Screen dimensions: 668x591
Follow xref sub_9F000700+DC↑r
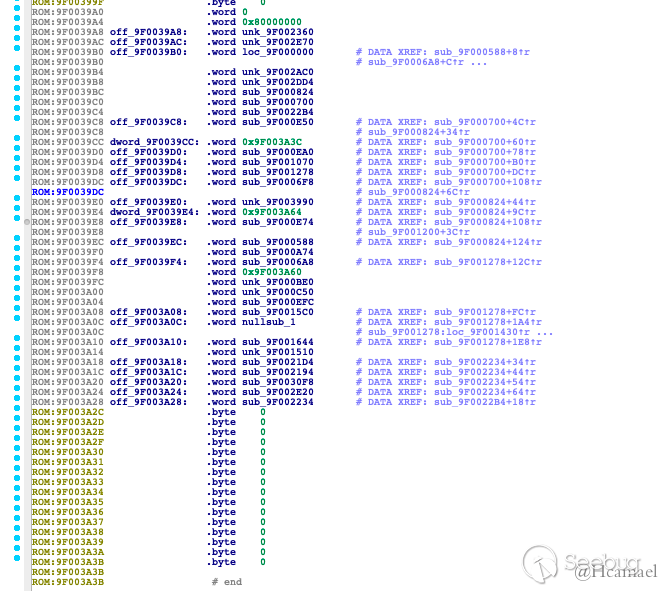tap(485, 172)
